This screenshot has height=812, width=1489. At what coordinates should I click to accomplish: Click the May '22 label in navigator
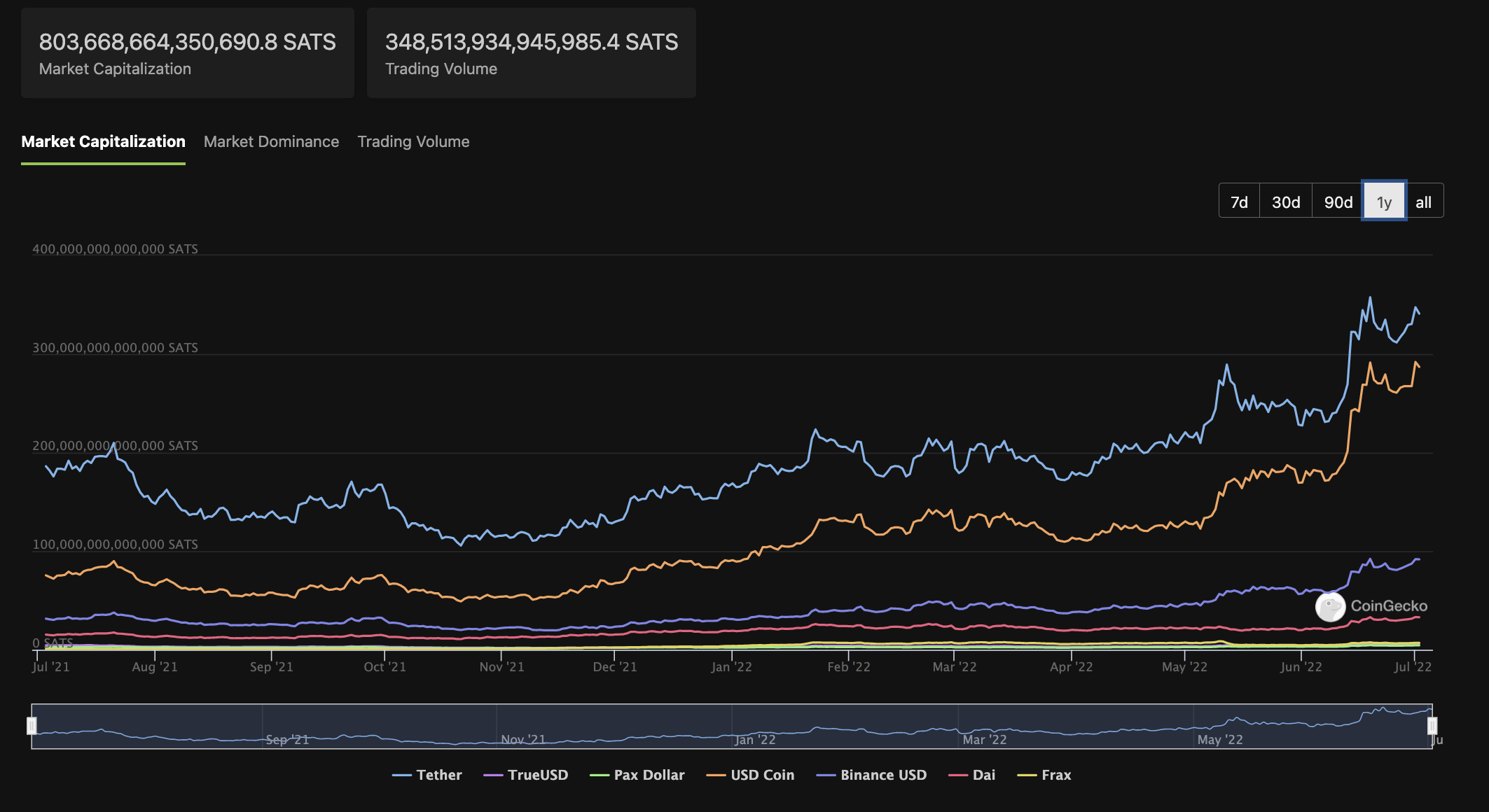[1219, 739]
